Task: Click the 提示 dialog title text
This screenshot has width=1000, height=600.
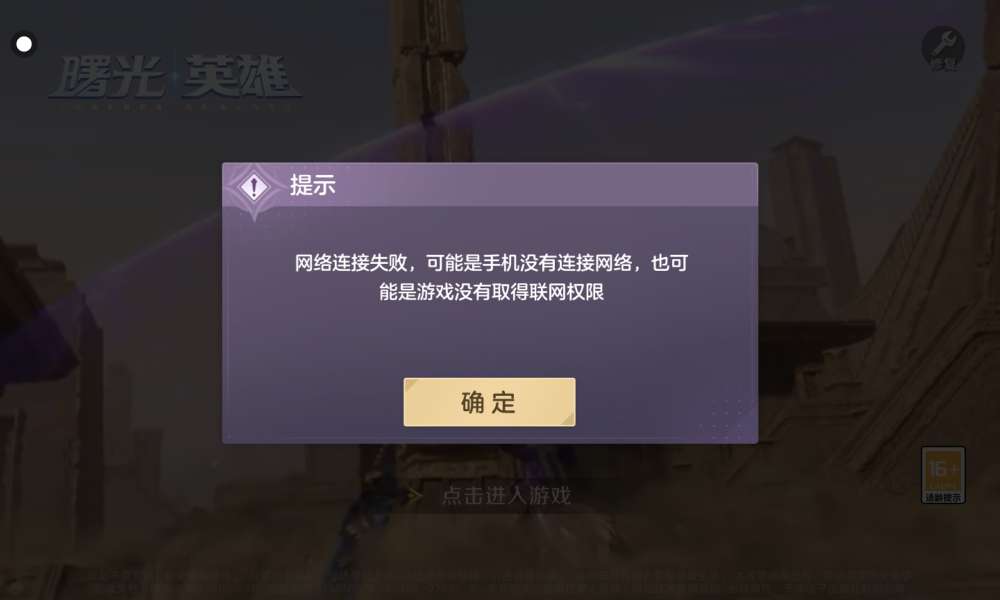Action: (x=312, y=185)
